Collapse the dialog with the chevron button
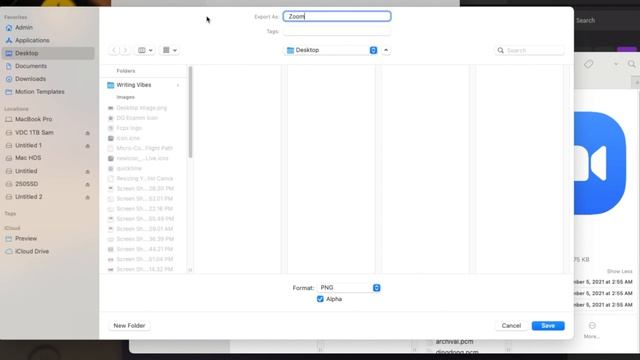Viewport: 640px width, 360px height. point(386,50)
